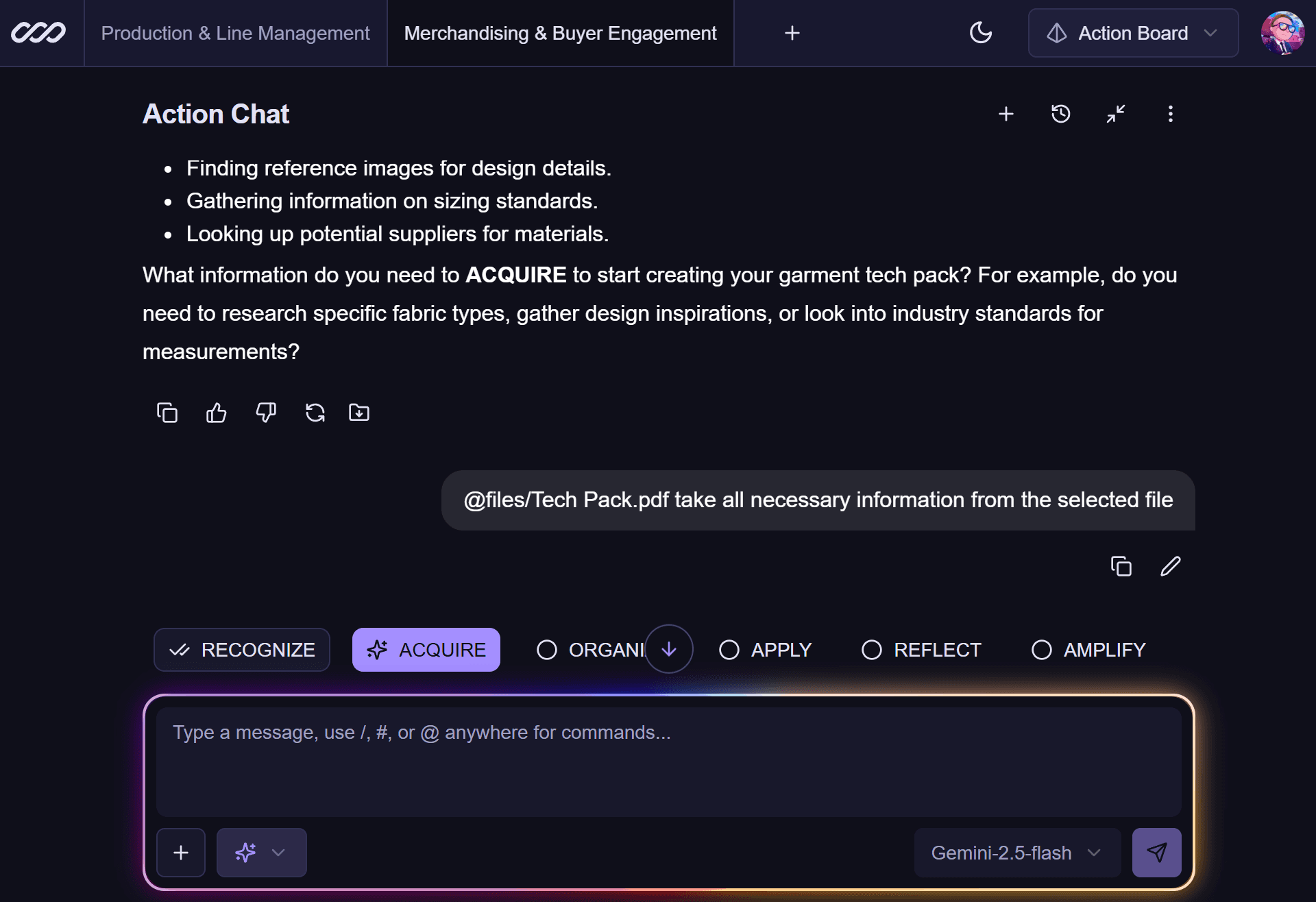Viewport: 1316px width, 902px height.
Task: Select the AMPLIFY stage
Action: (x=1089, y=650)
